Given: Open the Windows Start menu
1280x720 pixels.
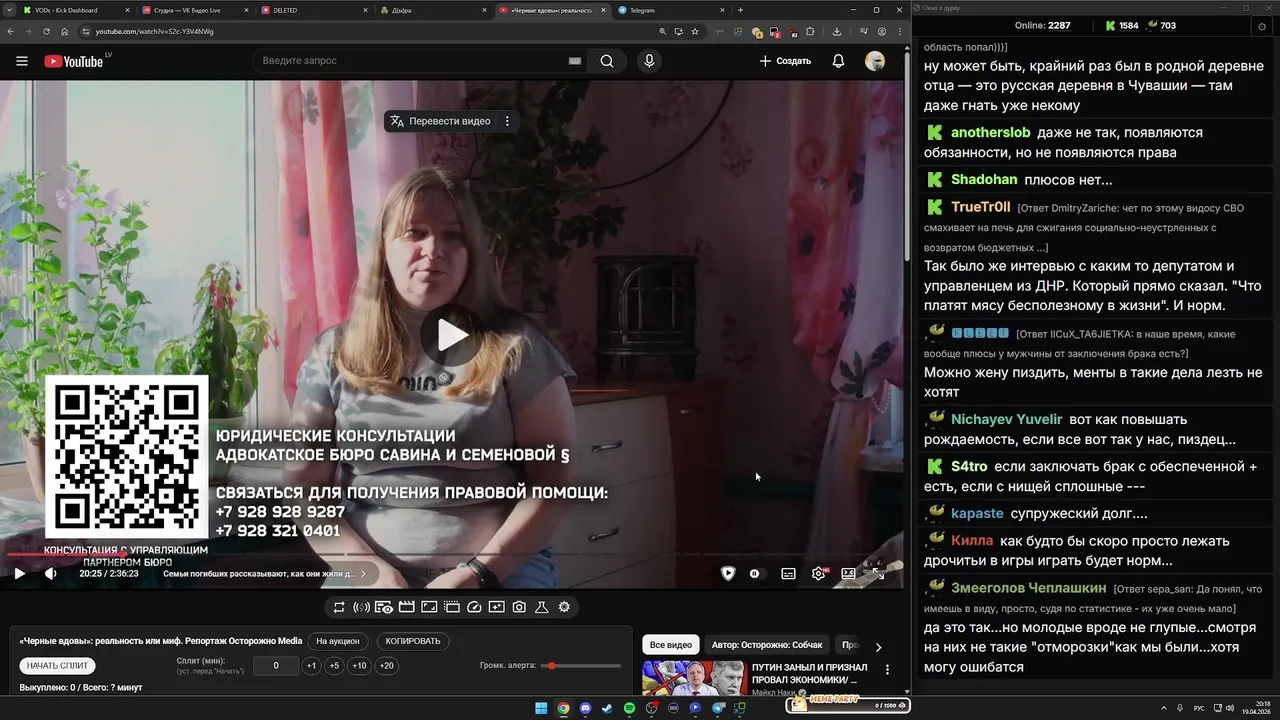Looking at the screenshot, I should click(541, 708).
